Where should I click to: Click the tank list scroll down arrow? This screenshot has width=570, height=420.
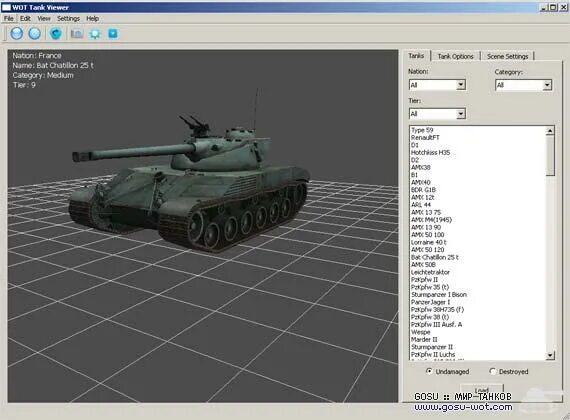click(x=550, y=355)
